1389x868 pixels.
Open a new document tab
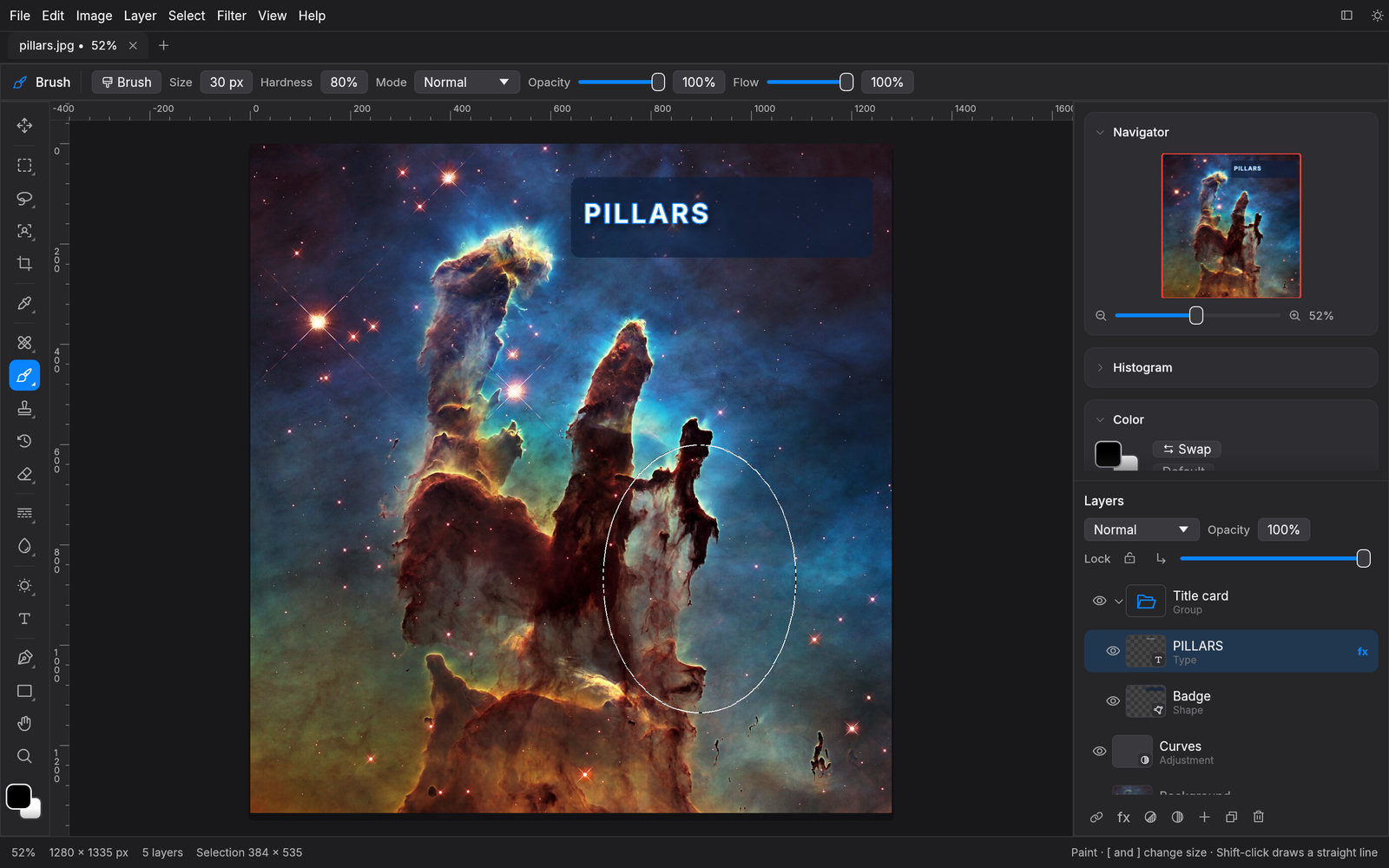point(163,45)
